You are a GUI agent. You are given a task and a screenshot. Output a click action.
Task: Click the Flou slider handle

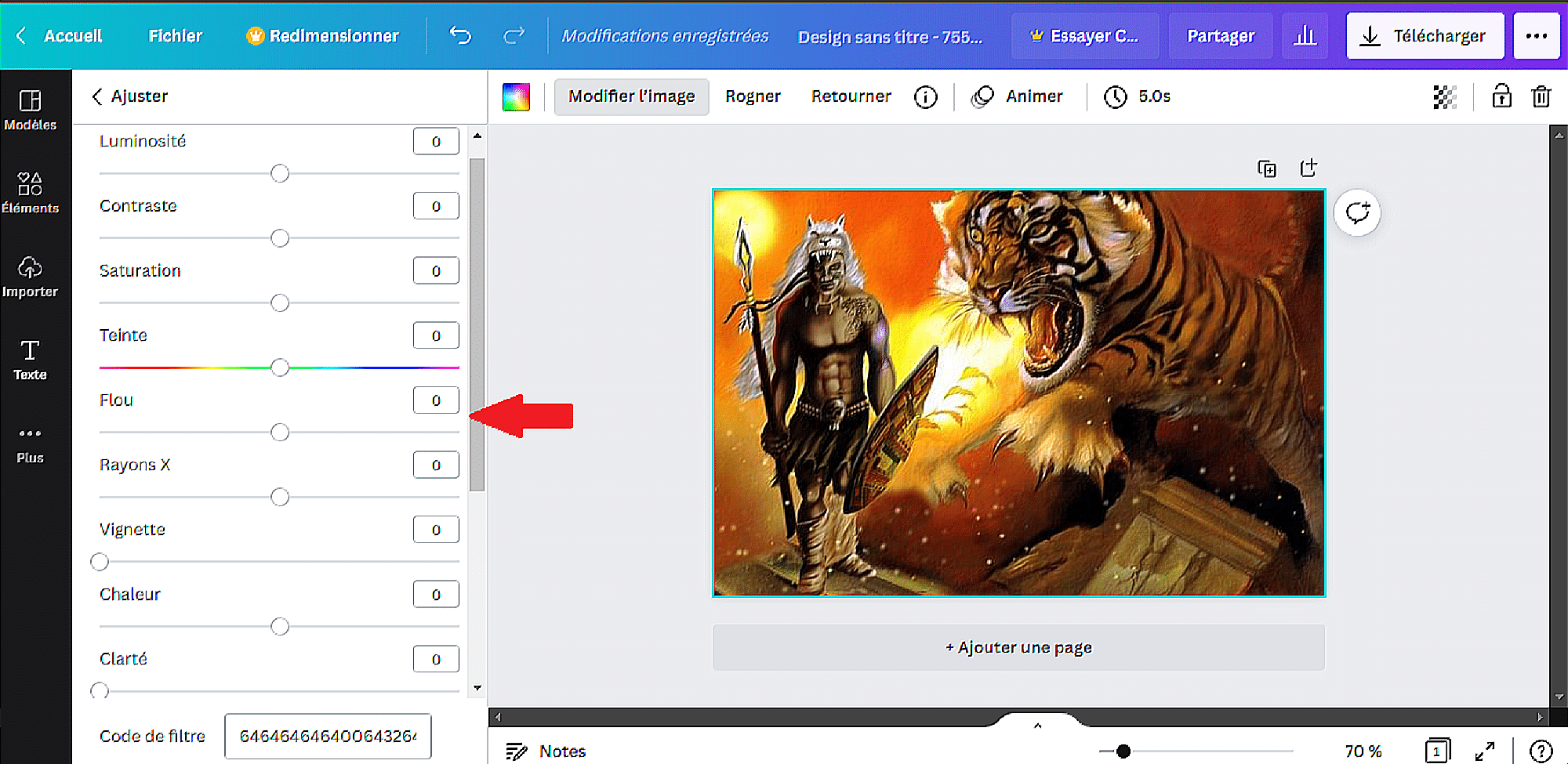click(x=280, y=433)
